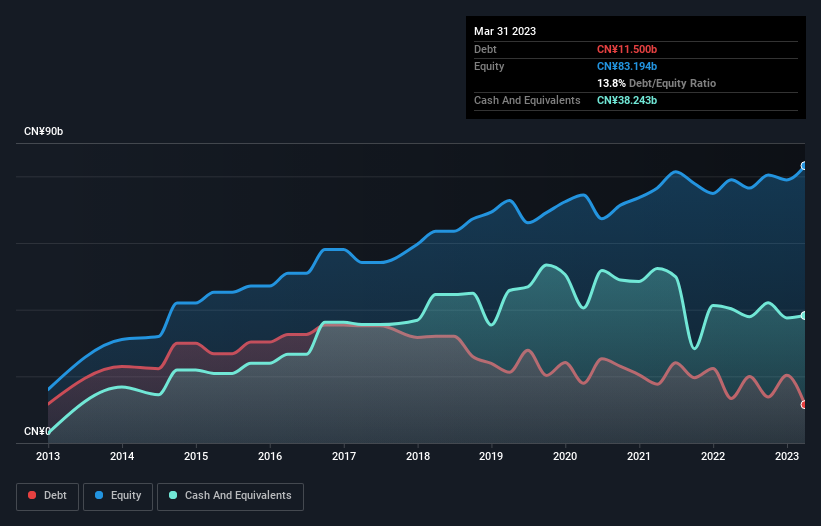Click the 2022 x-axis label
The height and width of the screenshot is (526, 821).
pyautogui.click(x=713, y=456)
